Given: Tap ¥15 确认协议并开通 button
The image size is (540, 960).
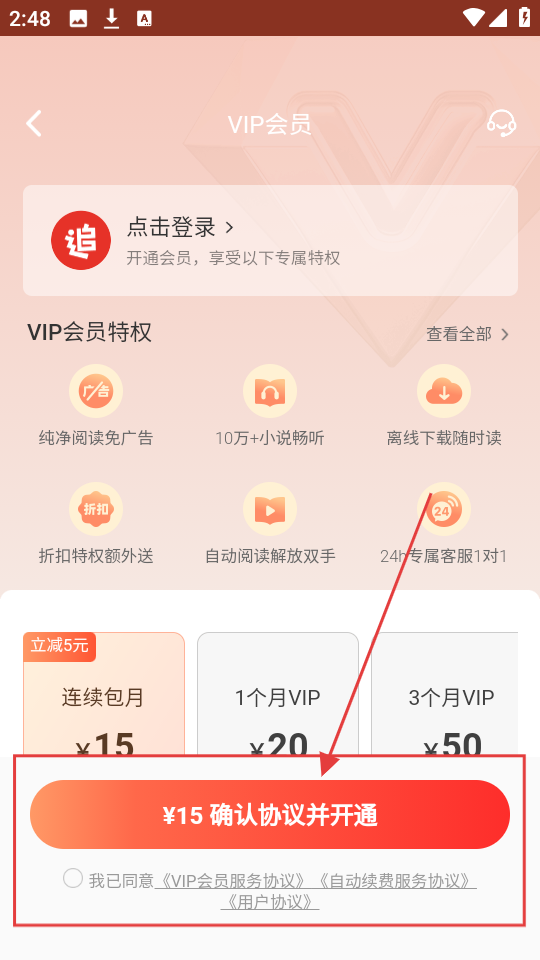Looking at the screenshot, I should point(270,814).
